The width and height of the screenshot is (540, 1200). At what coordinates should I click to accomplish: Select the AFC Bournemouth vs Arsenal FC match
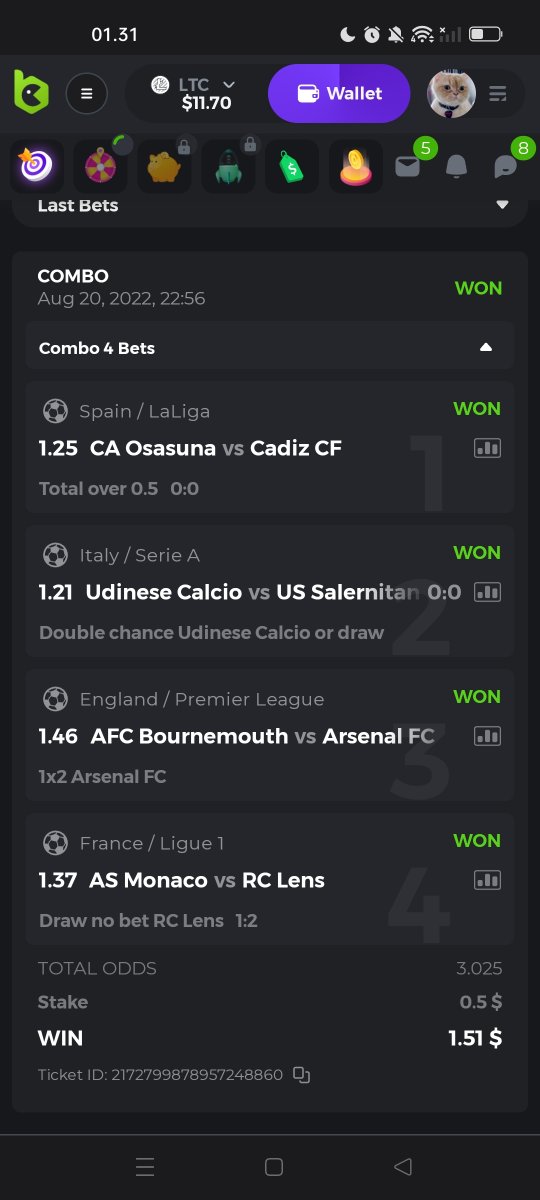point(262,736)
